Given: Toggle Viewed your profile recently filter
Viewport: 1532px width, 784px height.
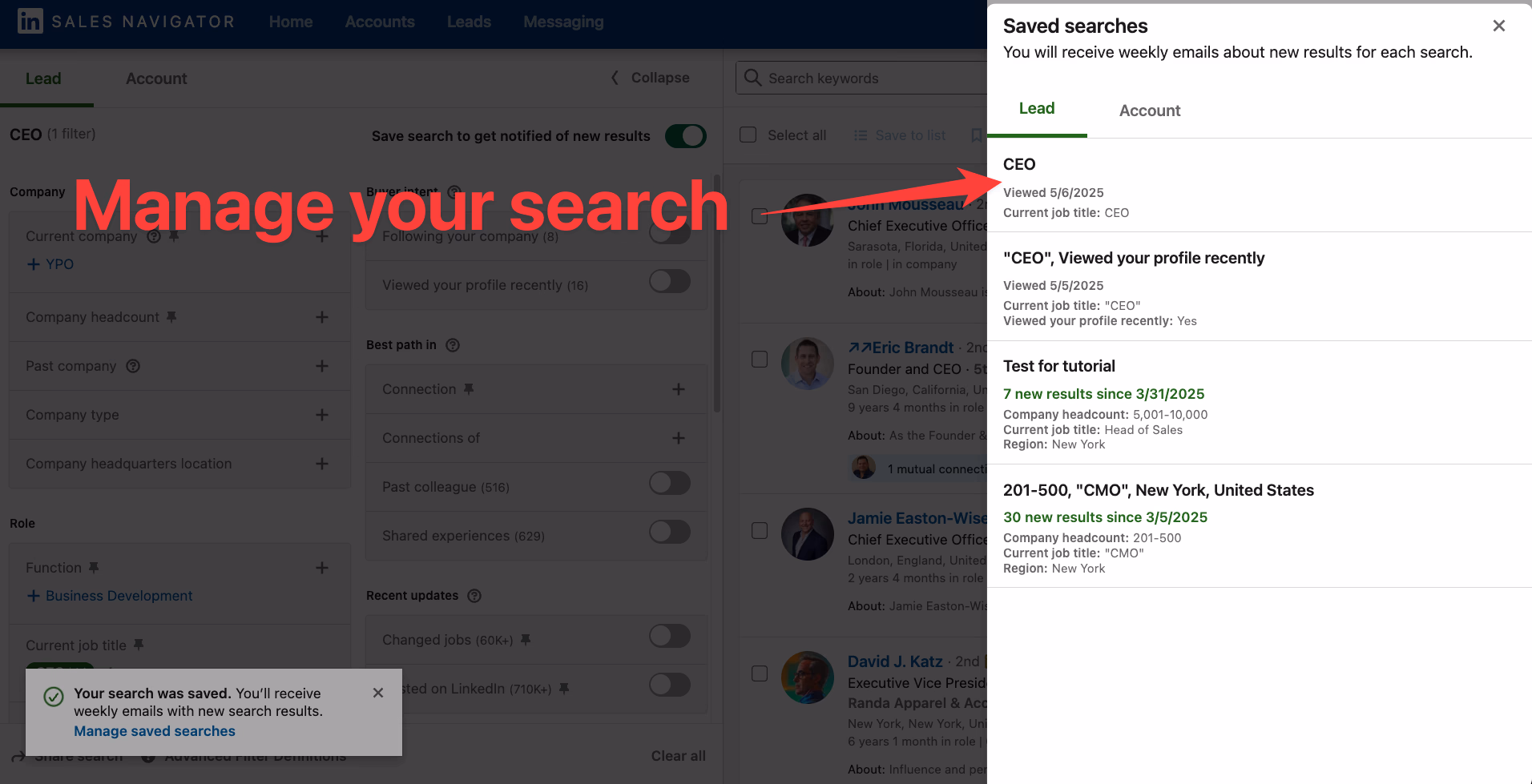Looking at the screenshot, I should coord(670,281).
